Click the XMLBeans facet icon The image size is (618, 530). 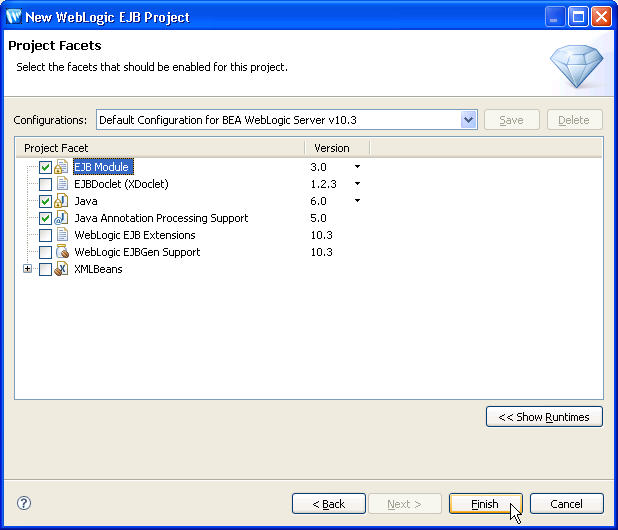pos(61,269)
